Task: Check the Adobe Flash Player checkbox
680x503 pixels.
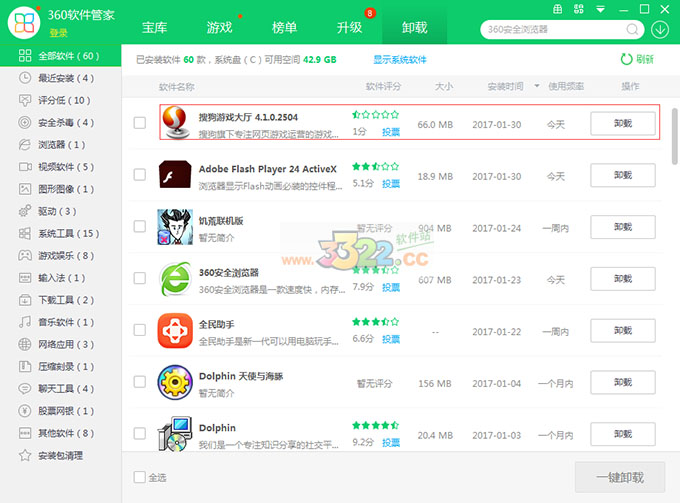Action: coord(140,174)
